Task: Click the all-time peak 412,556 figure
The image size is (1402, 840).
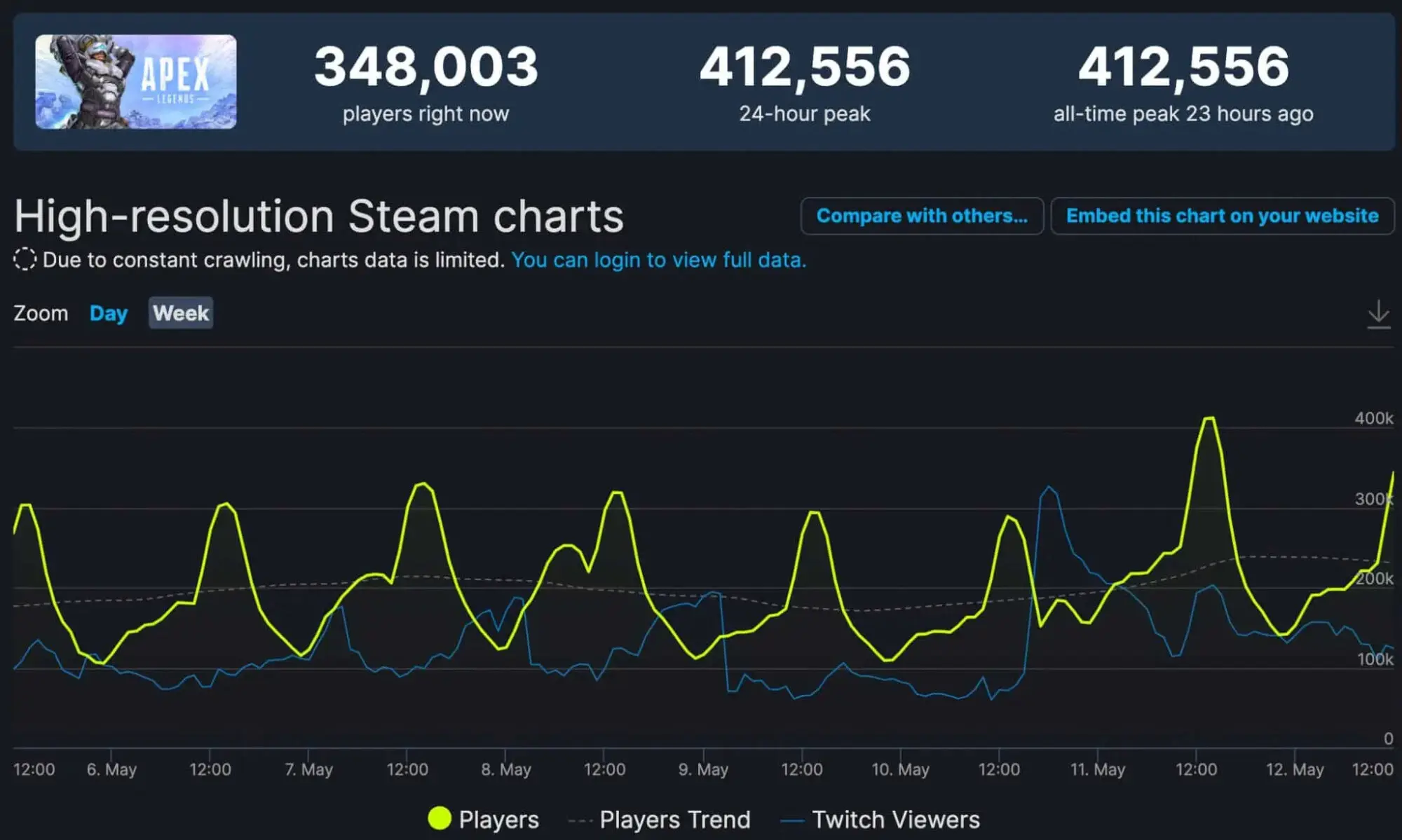Action: 1183,67
